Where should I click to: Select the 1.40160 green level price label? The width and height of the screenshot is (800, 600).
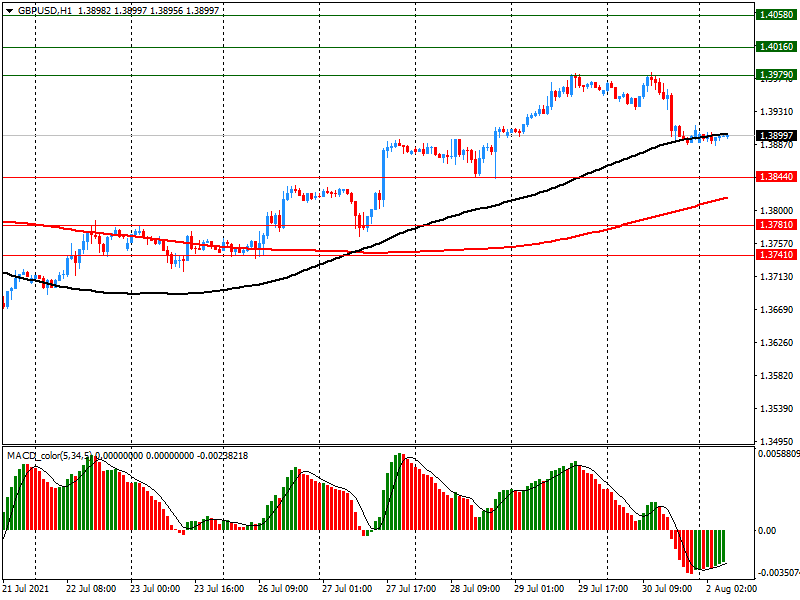776,47
